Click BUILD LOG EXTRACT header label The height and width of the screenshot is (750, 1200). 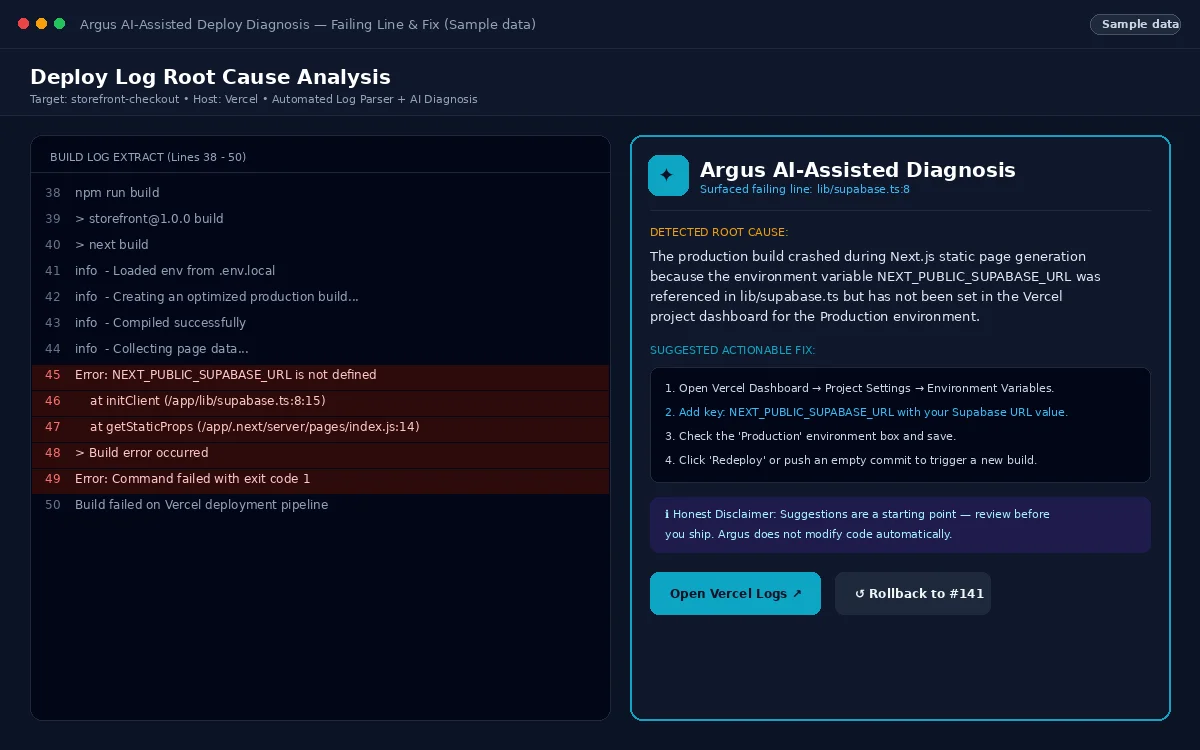tap(148, 157)
